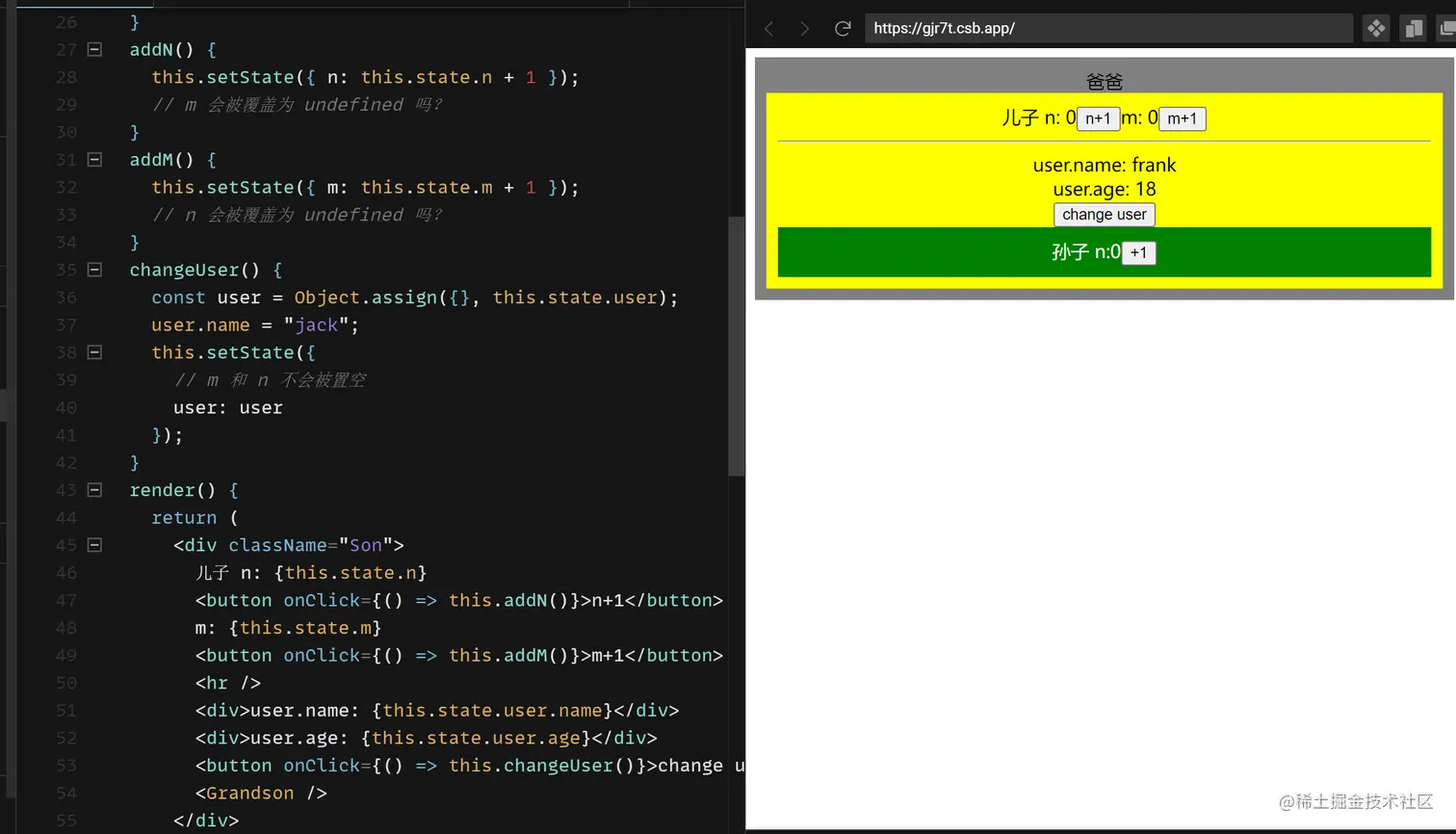Click the m+1 button in Son component
This screenshot has height=834, width=1456.
(1182, 118)
